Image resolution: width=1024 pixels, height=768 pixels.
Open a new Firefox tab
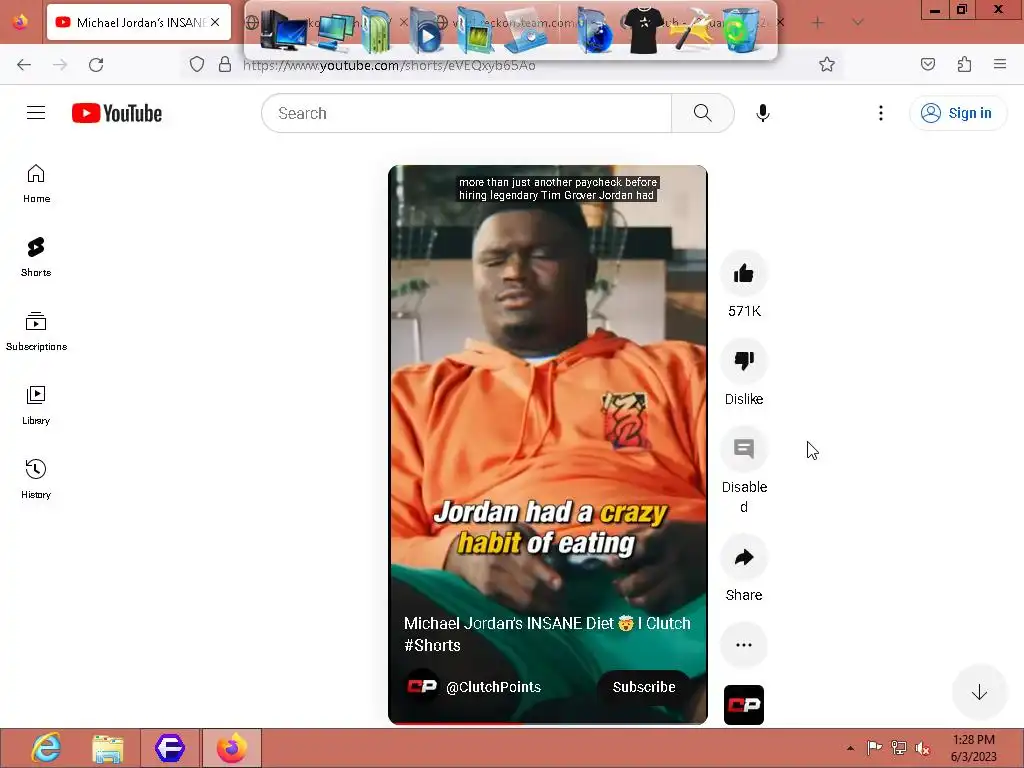817,22
